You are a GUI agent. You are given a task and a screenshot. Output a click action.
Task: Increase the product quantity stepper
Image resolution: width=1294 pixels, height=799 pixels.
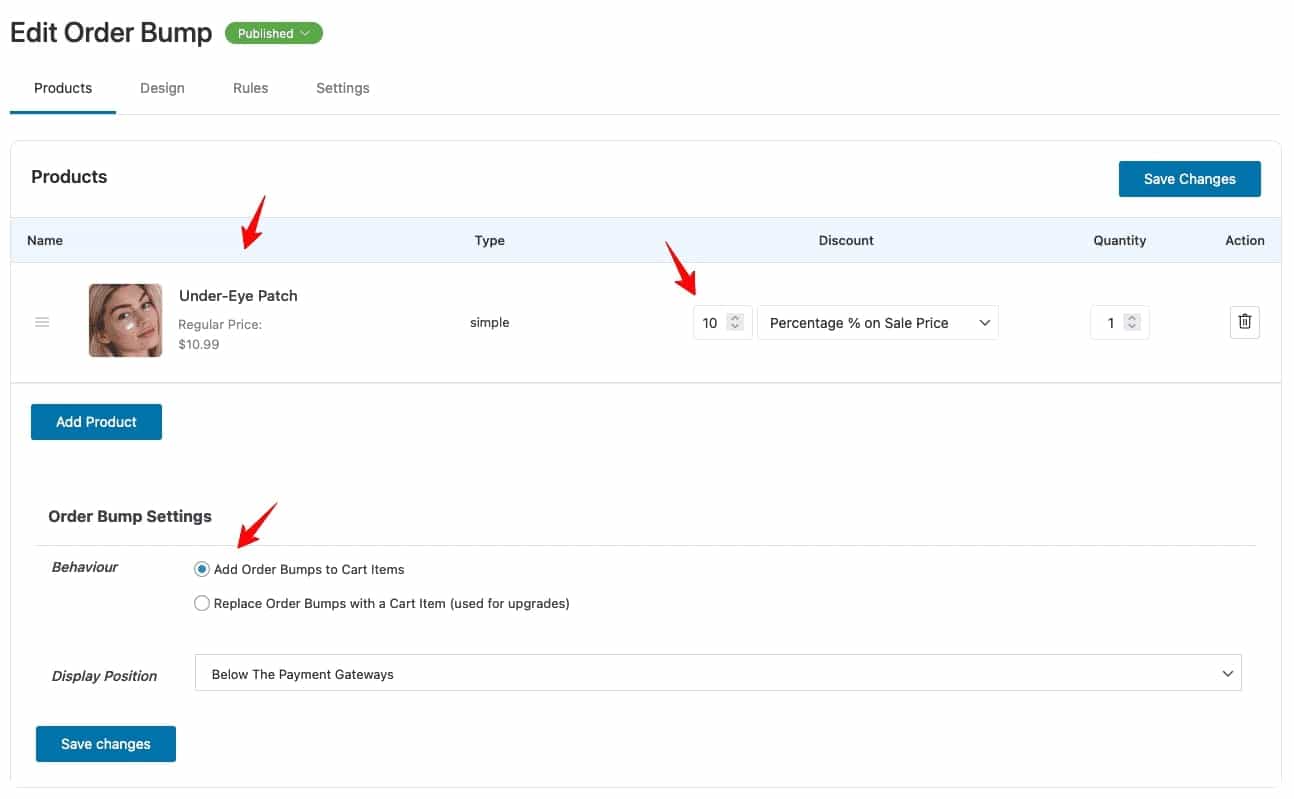click(x=1131, y=318)
